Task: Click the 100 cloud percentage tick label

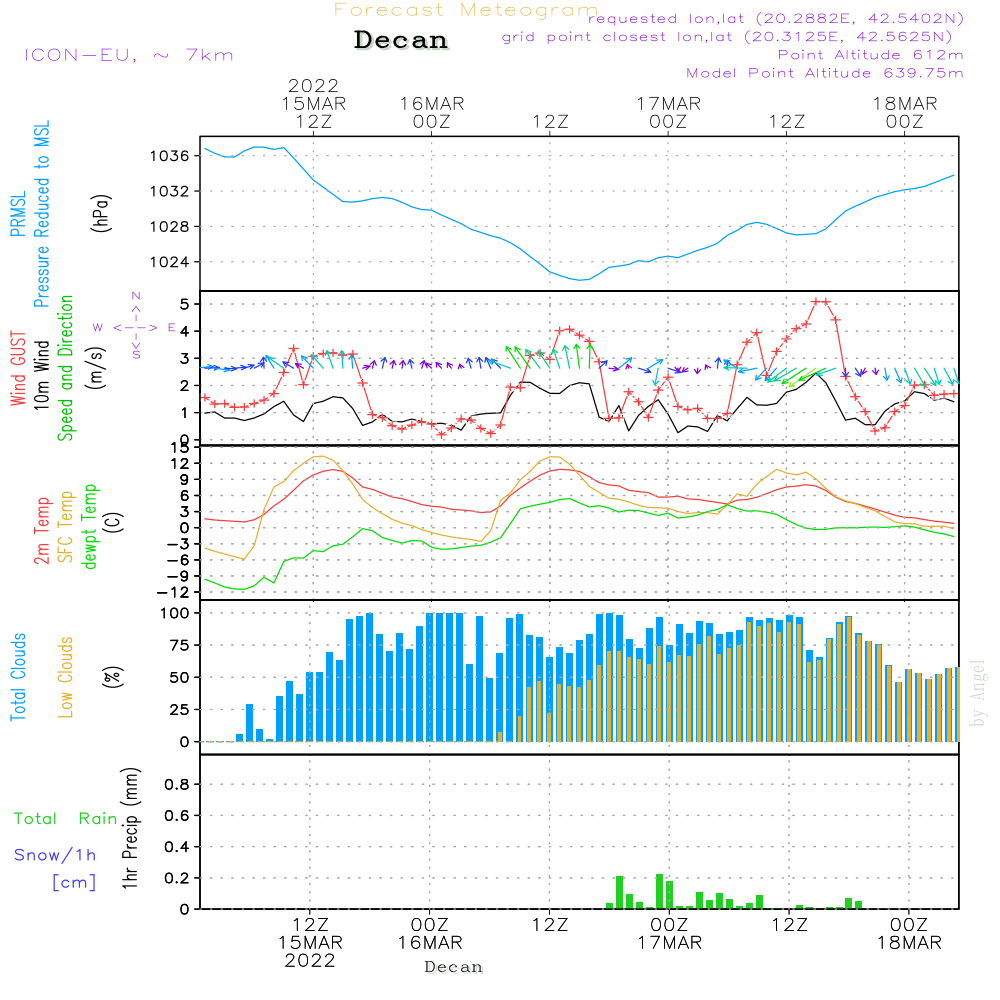Action: click(175, 614)
